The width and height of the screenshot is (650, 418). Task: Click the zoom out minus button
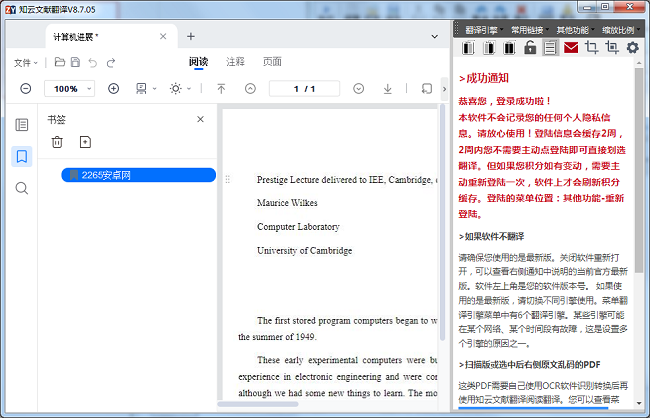(26, 89)
